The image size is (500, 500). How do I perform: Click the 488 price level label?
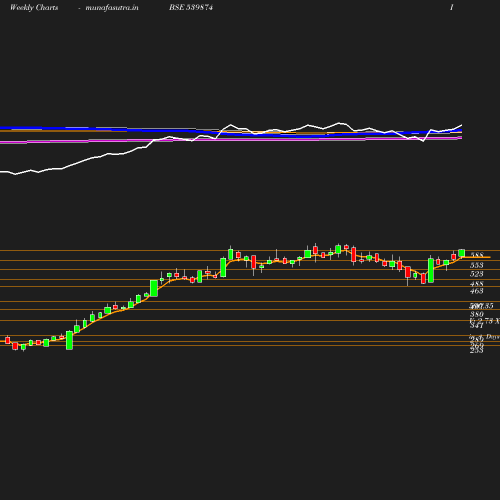click(x=477, y=284)
